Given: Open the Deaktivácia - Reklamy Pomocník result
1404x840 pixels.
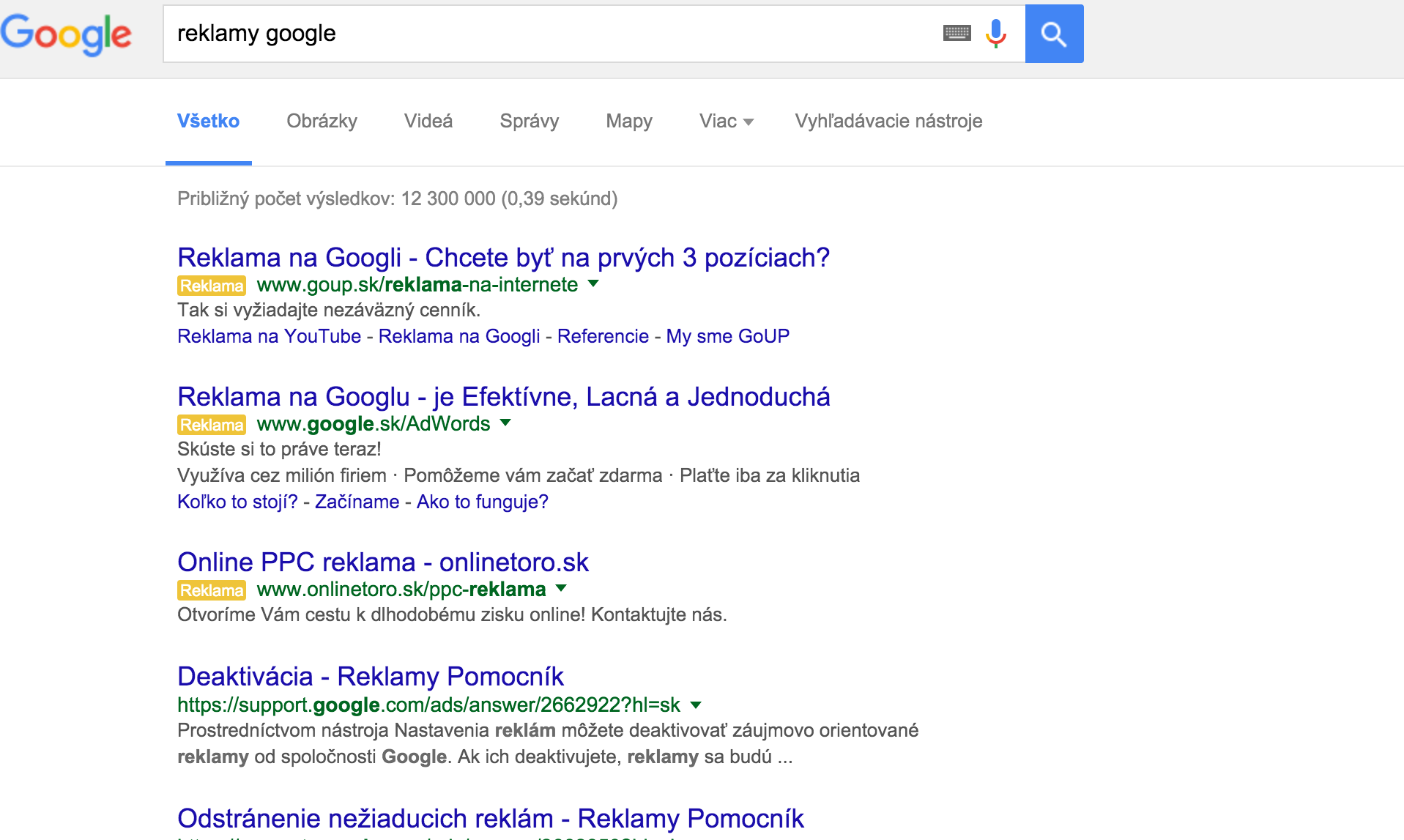Looking at the screenshot, I should pyautogui.click(x=370, y=677).
